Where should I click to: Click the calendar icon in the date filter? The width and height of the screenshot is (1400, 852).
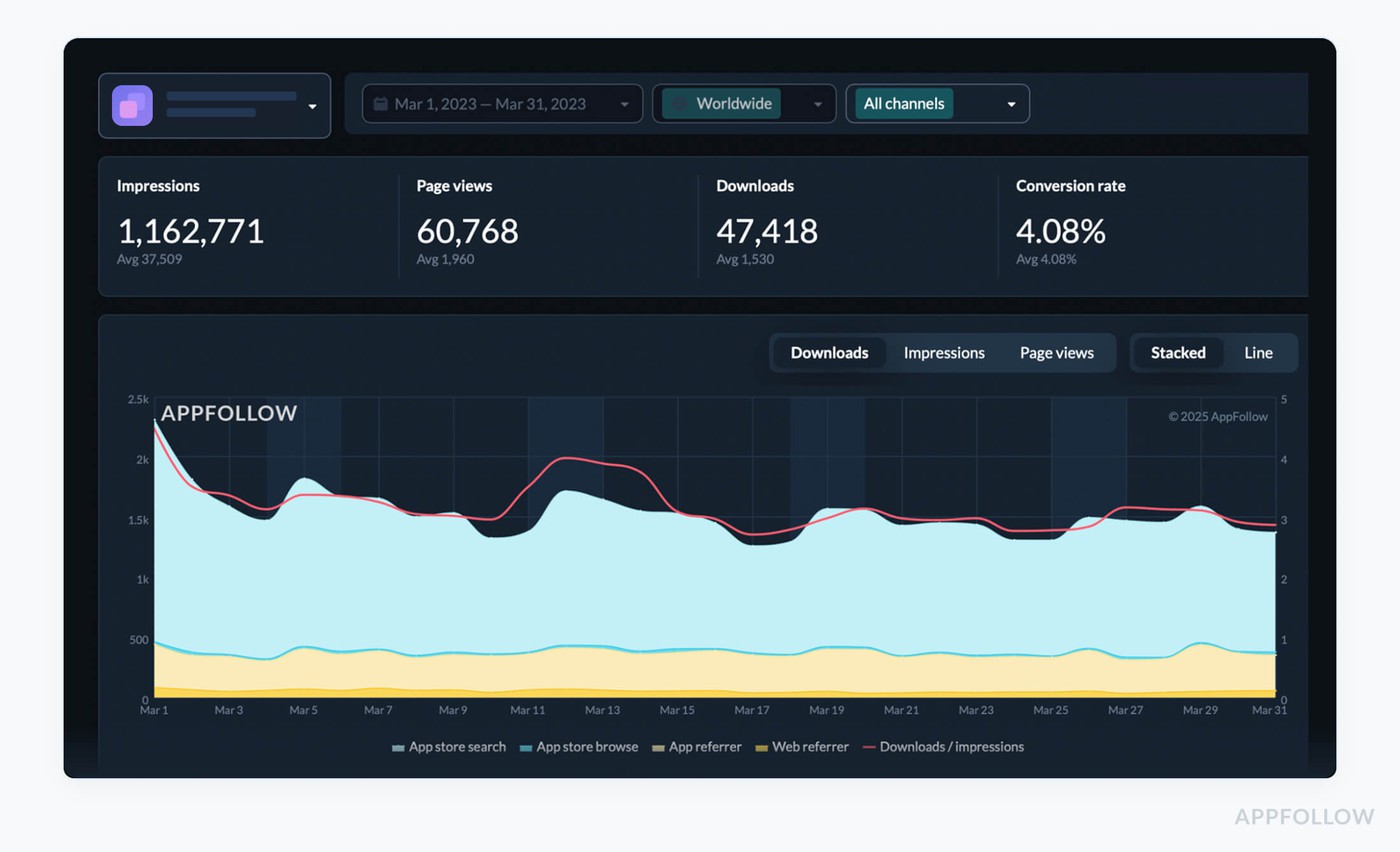383,103
